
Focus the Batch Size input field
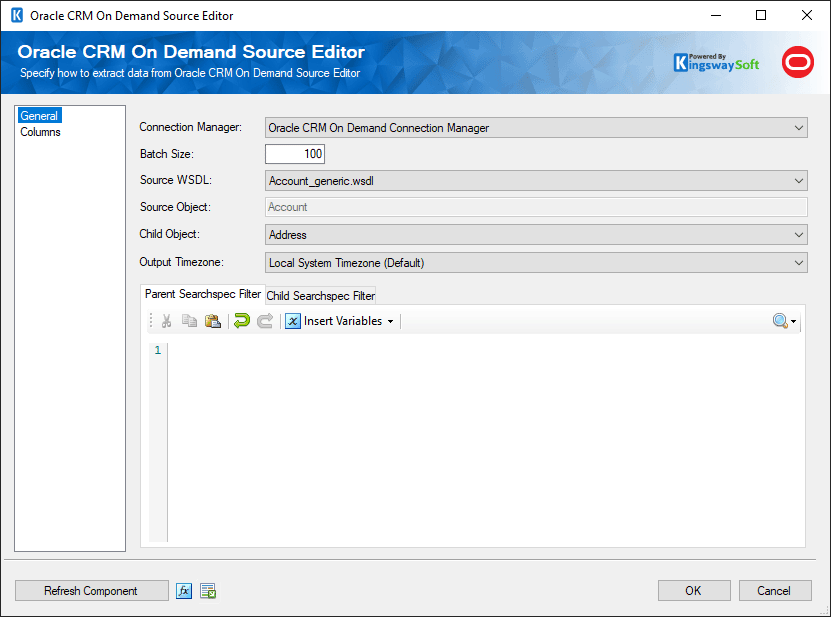click(295, 154)
